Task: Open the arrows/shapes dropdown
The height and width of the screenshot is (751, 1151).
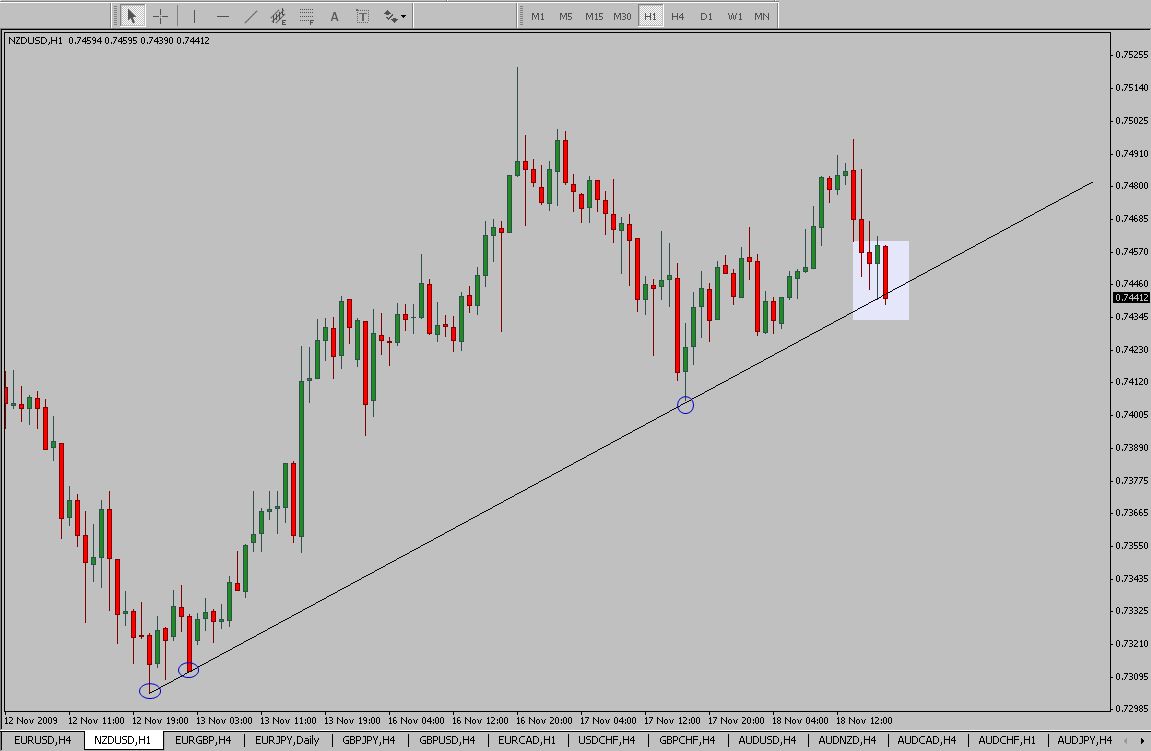Action: click(394, 16)
